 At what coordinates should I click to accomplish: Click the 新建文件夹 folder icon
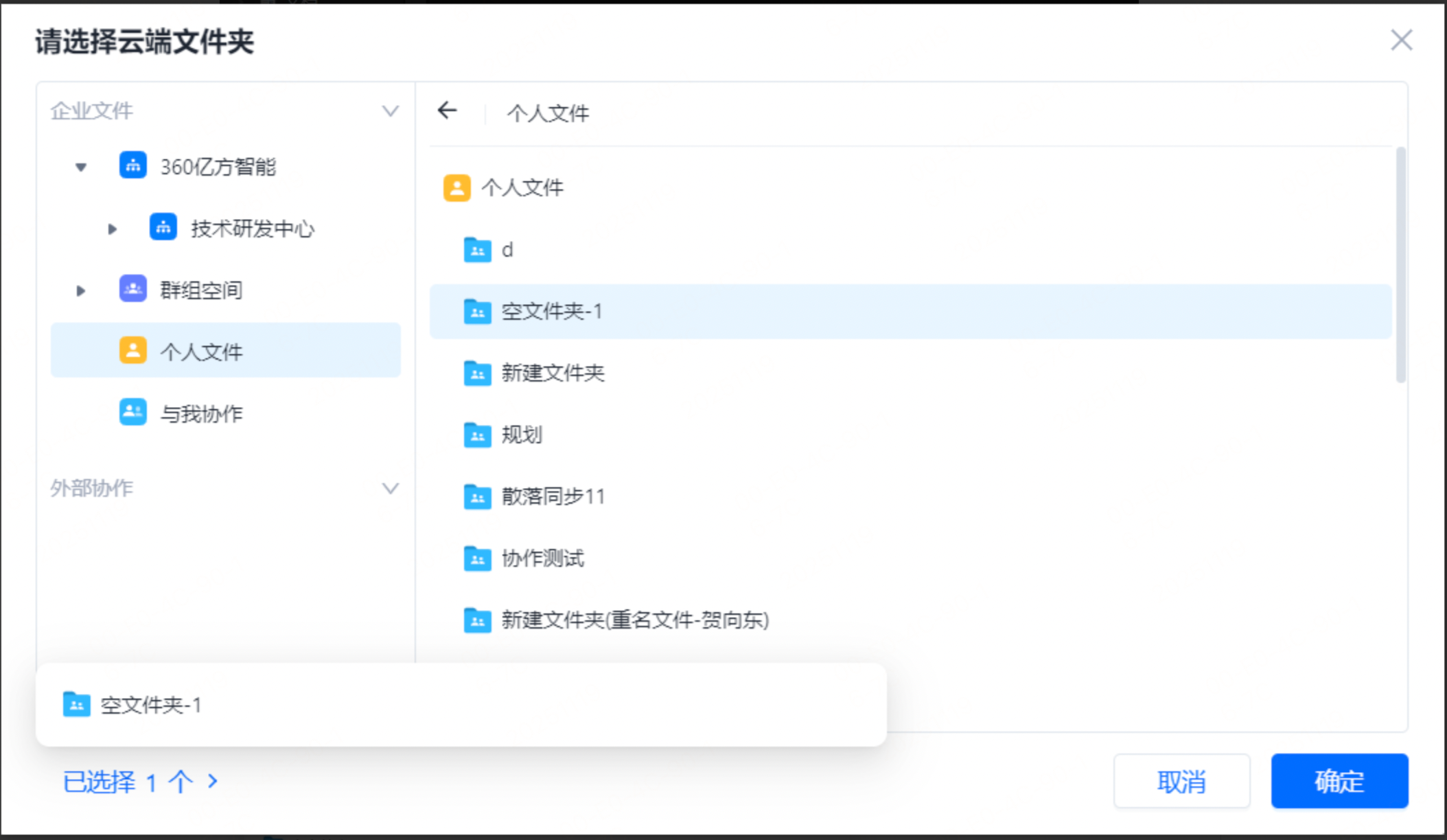[476, 373]
